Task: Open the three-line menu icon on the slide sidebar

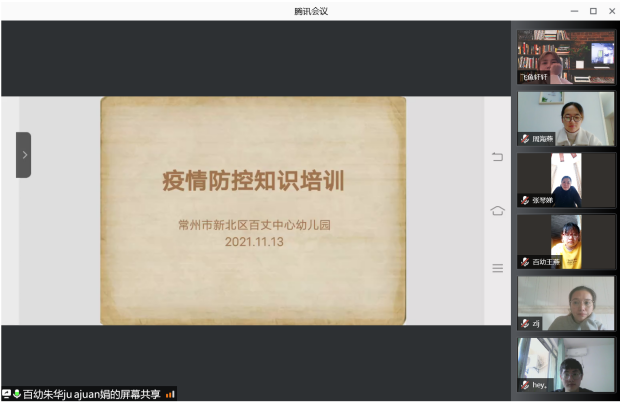Action: (x=497, y=268)
